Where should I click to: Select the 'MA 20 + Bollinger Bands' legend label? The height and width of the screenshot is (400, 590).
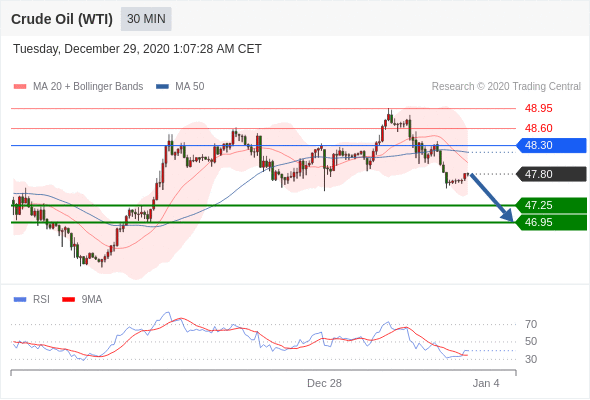88,87
